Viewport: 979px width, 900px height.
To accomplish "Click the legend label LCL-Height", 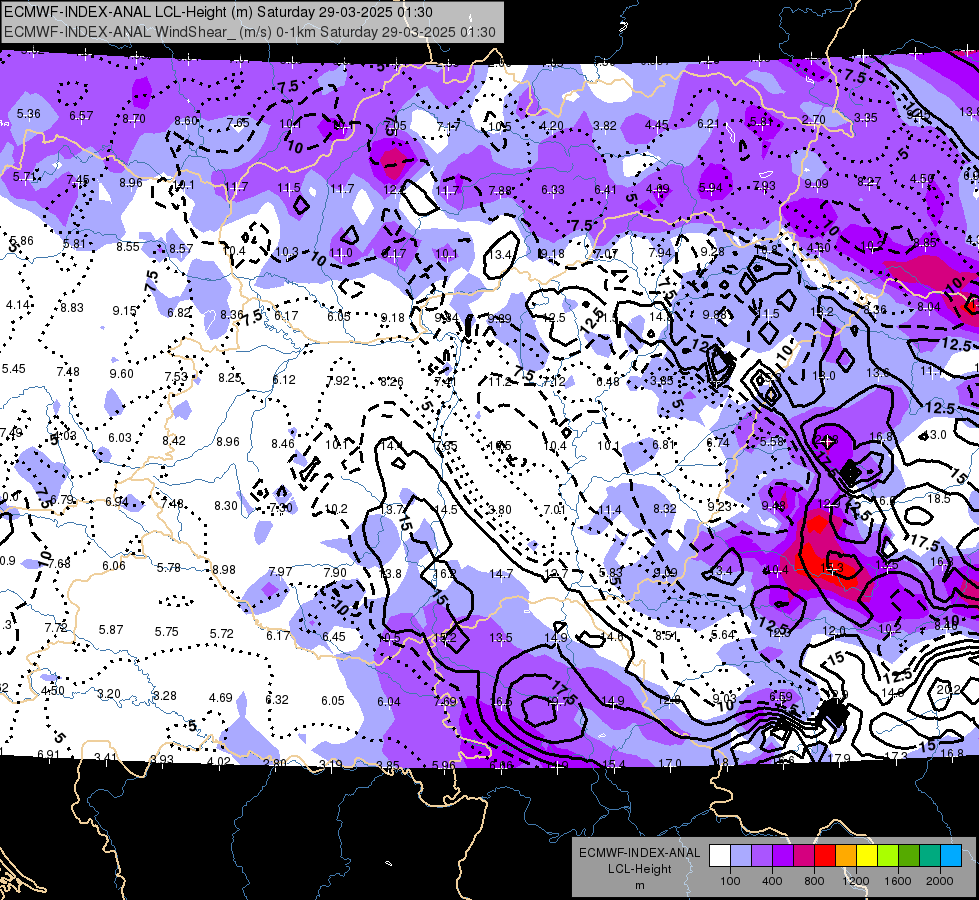I will tap(639, 869).
